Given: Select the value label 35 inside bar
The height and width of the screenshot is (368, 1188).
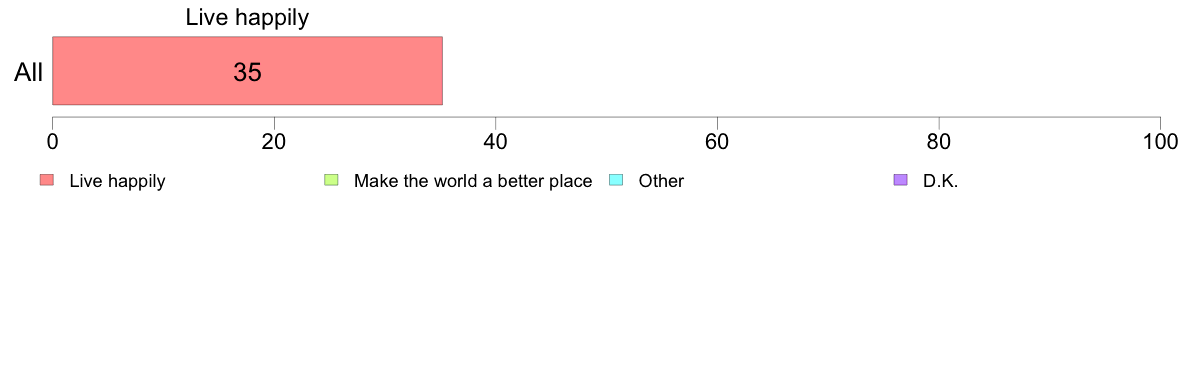Looking at the screenshot, I should 247,72.
